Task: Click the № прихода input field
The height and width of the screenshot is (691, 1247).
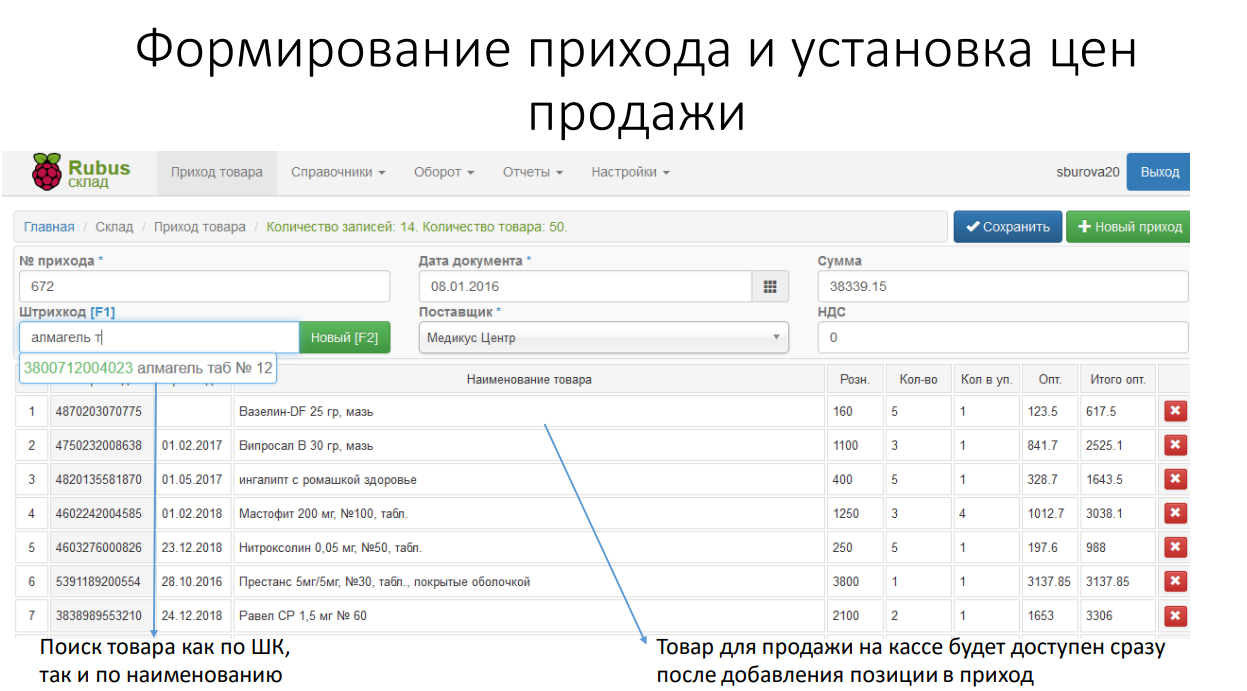Action: coord(204,287)
